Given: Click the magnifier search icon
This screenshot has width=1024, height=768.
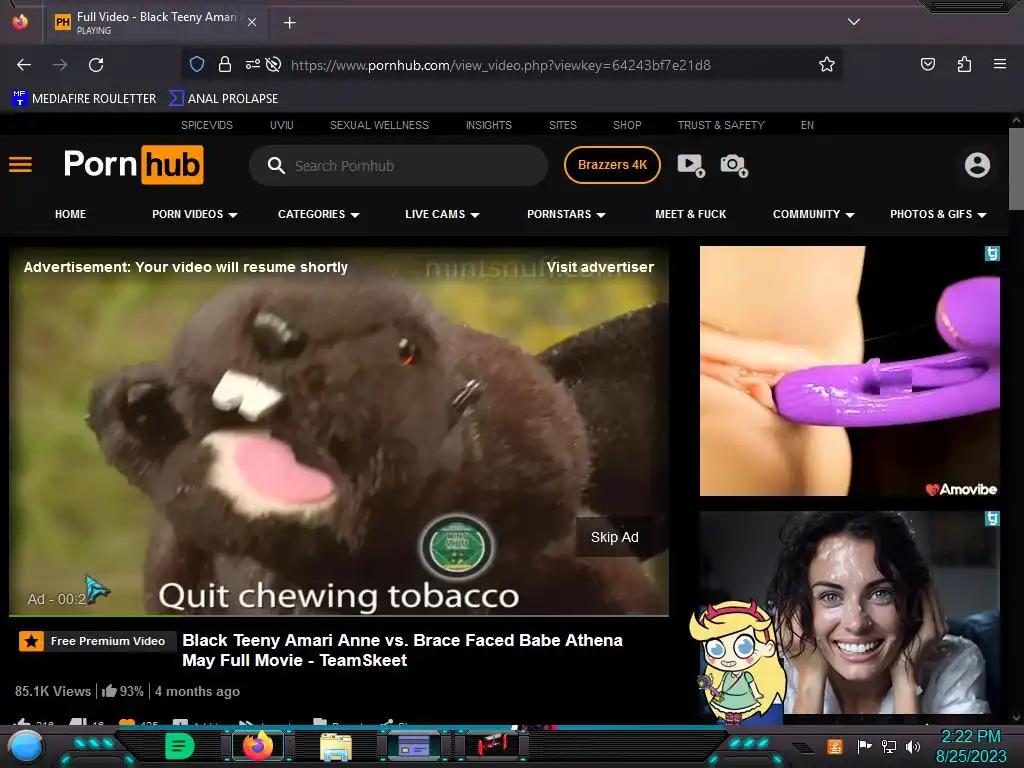Looking at the screenshot, I should pyautogui.click(x=276, y=166).
